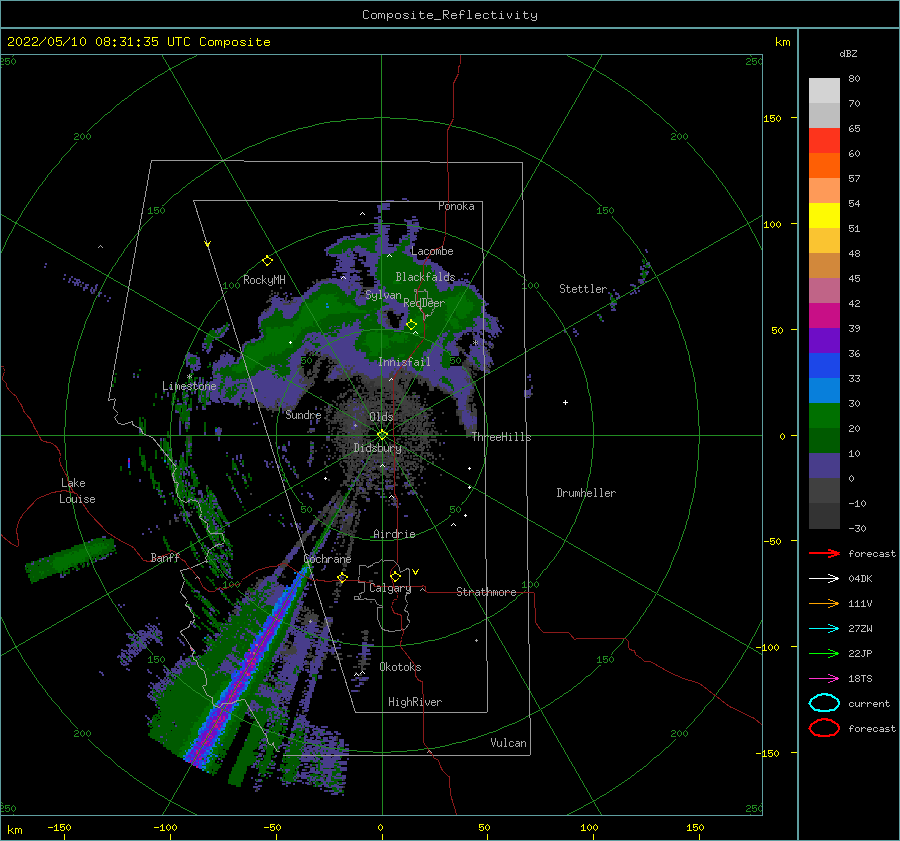Click the Limestone label

[x=189, y=386]
